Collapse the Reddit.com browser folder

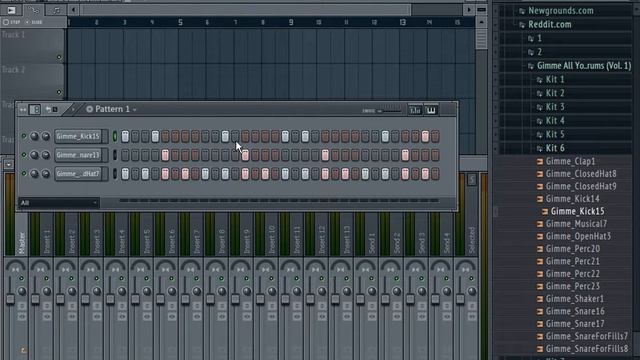pyautogui.click(x=549, y=24)
